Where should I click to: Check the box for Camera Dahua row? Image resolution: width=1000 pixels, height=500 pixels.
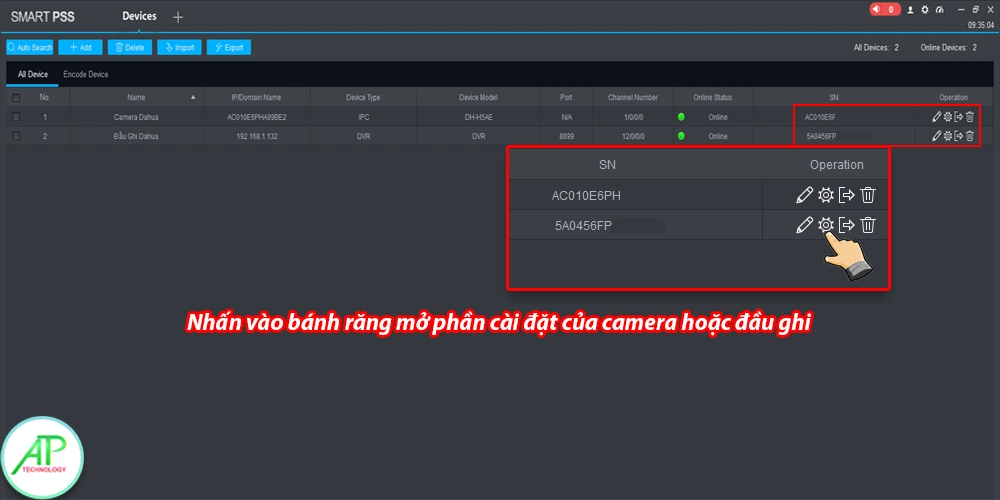point(16,117)
